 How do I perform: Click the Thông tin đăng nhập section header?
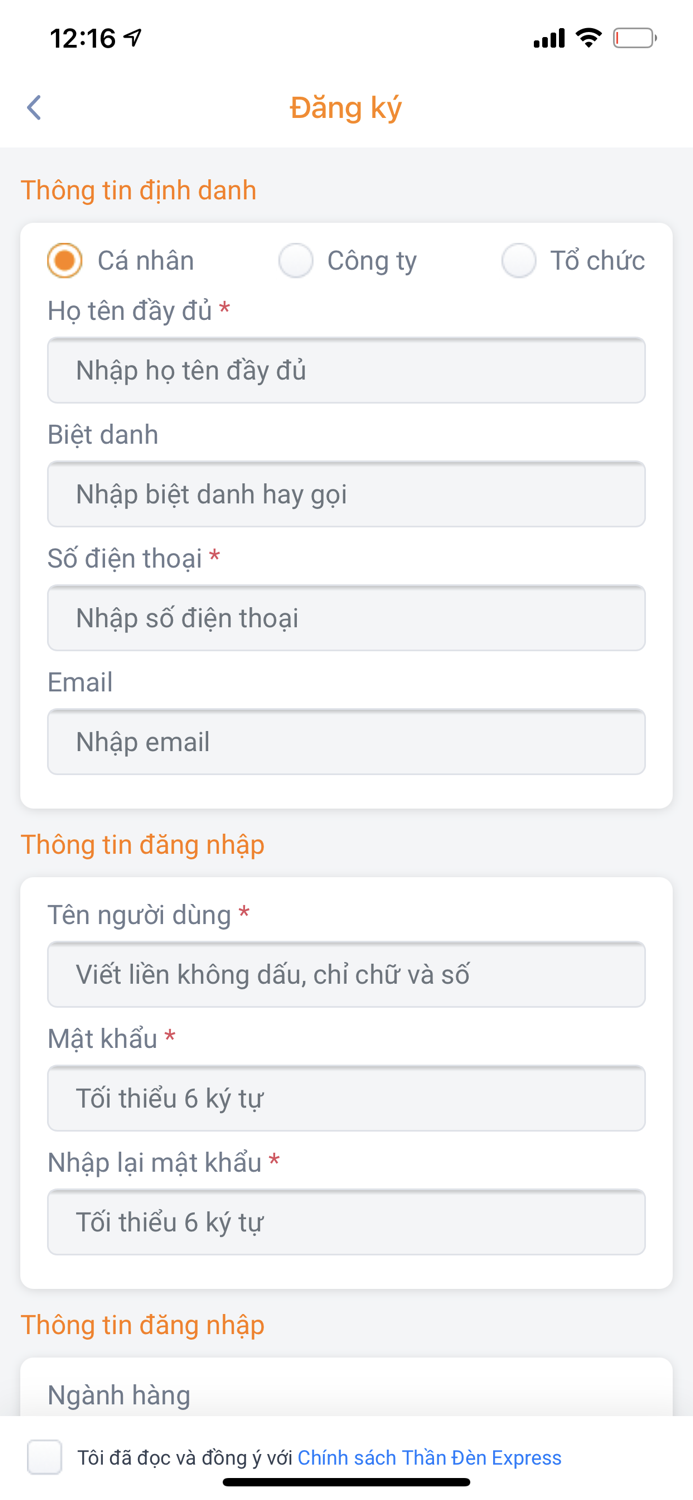143,845
